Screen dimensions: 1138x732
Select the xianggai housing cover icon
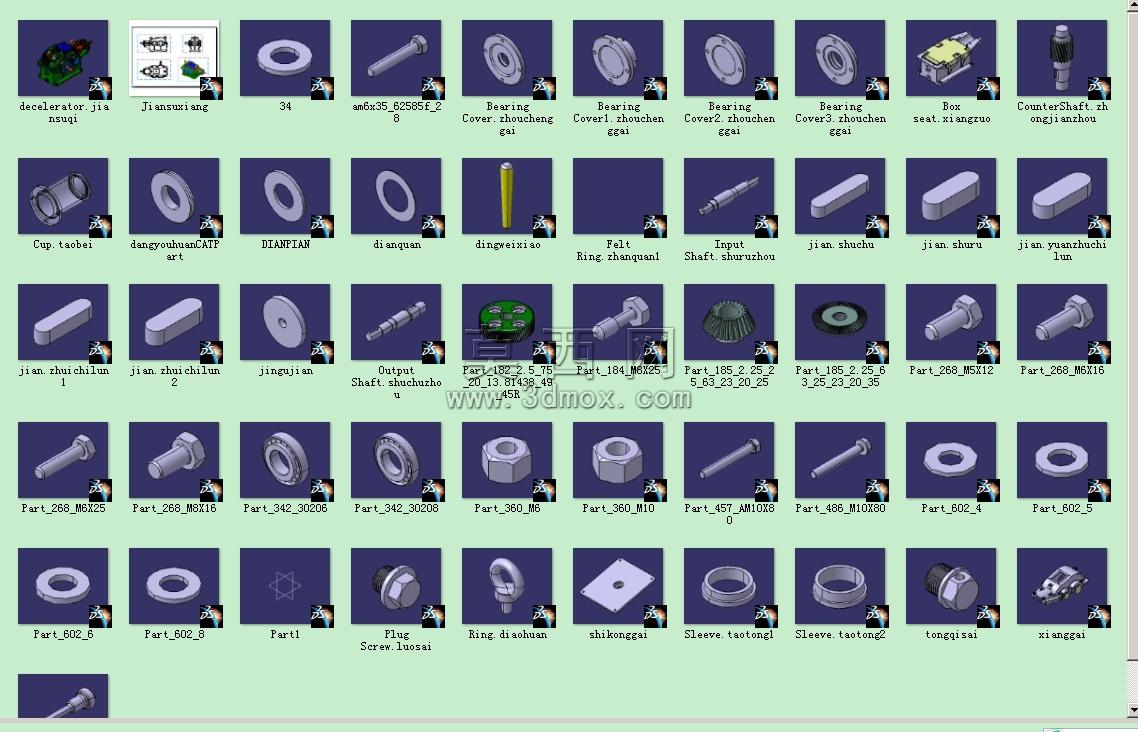[x=1063, y=586]
